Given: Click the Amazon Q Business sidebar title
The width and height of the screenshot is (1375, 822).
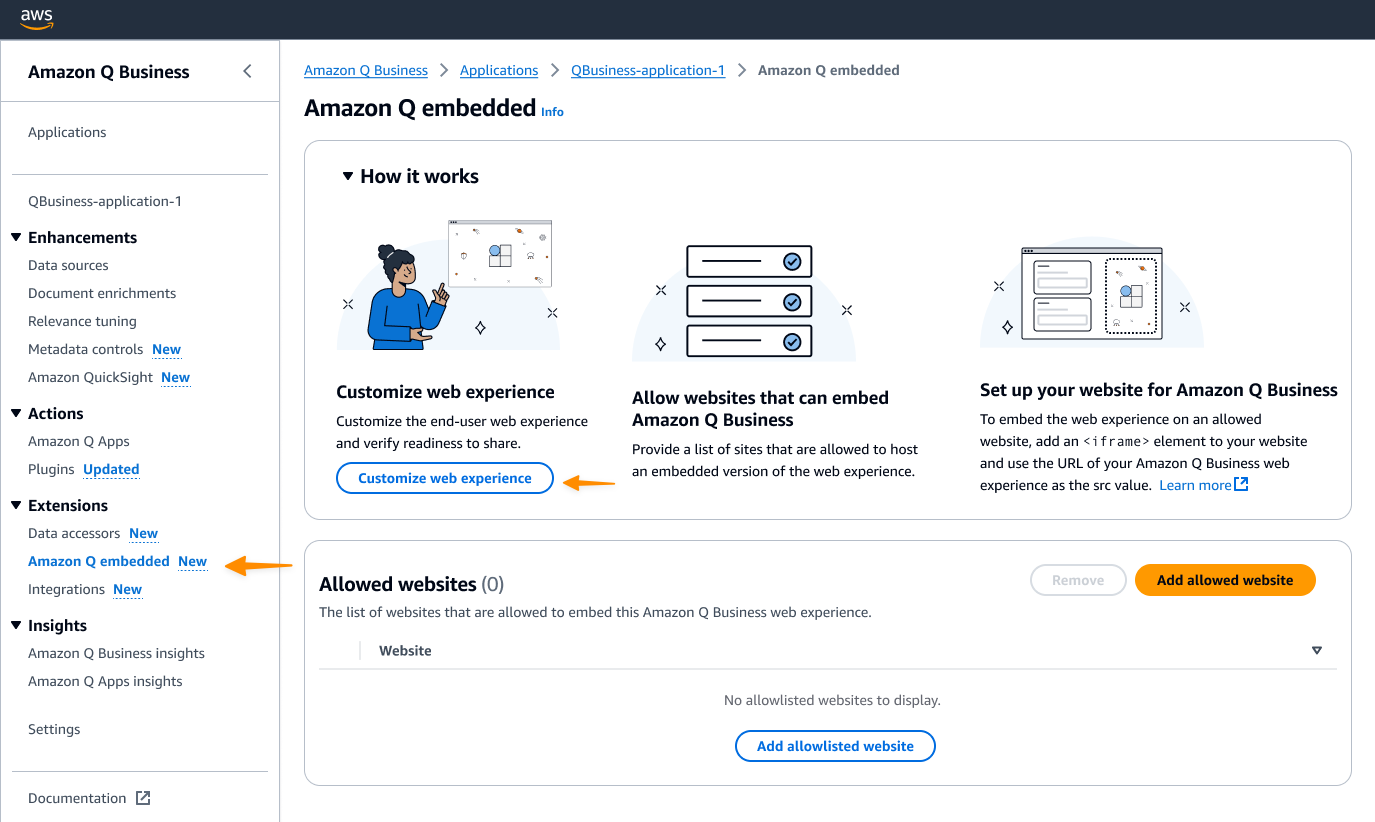Looking at the screenshot, I should (x=109, y=72).
